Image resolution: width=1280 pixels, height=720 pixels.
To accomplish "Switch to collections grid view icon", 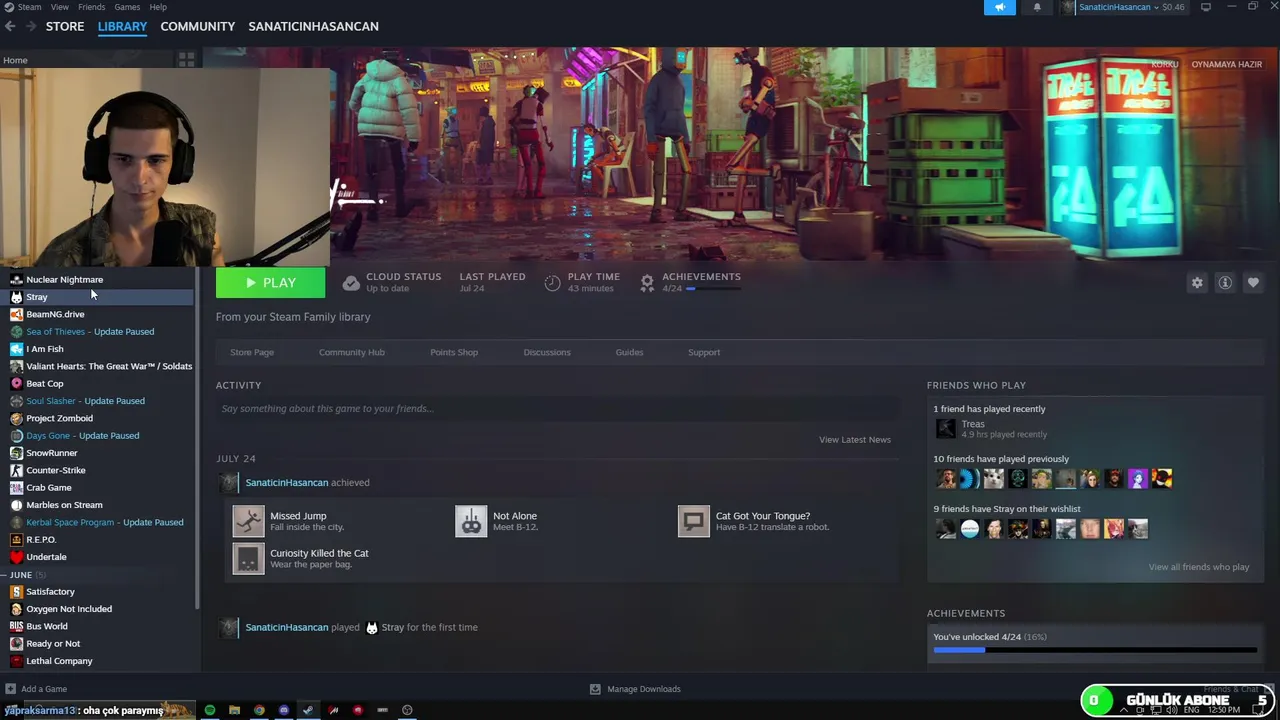I will [186, 60].
